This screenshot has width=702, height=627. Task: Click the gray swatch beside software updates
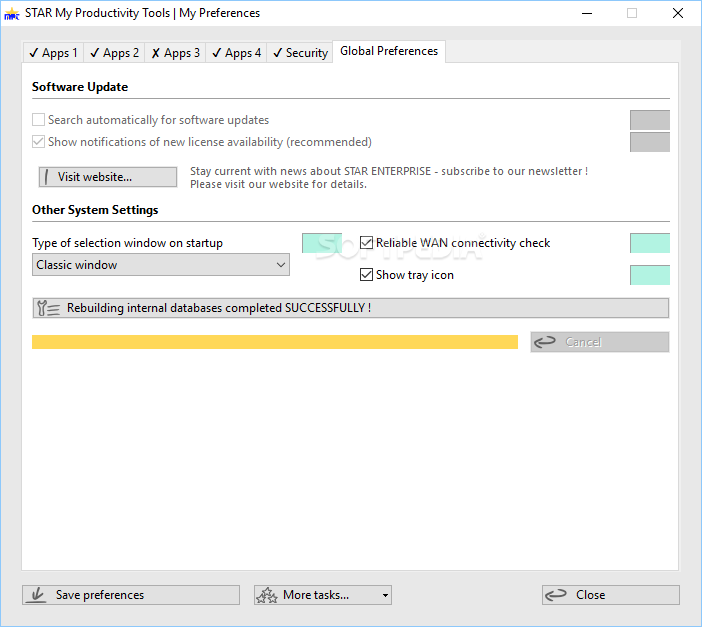click(x=650, y=120)
